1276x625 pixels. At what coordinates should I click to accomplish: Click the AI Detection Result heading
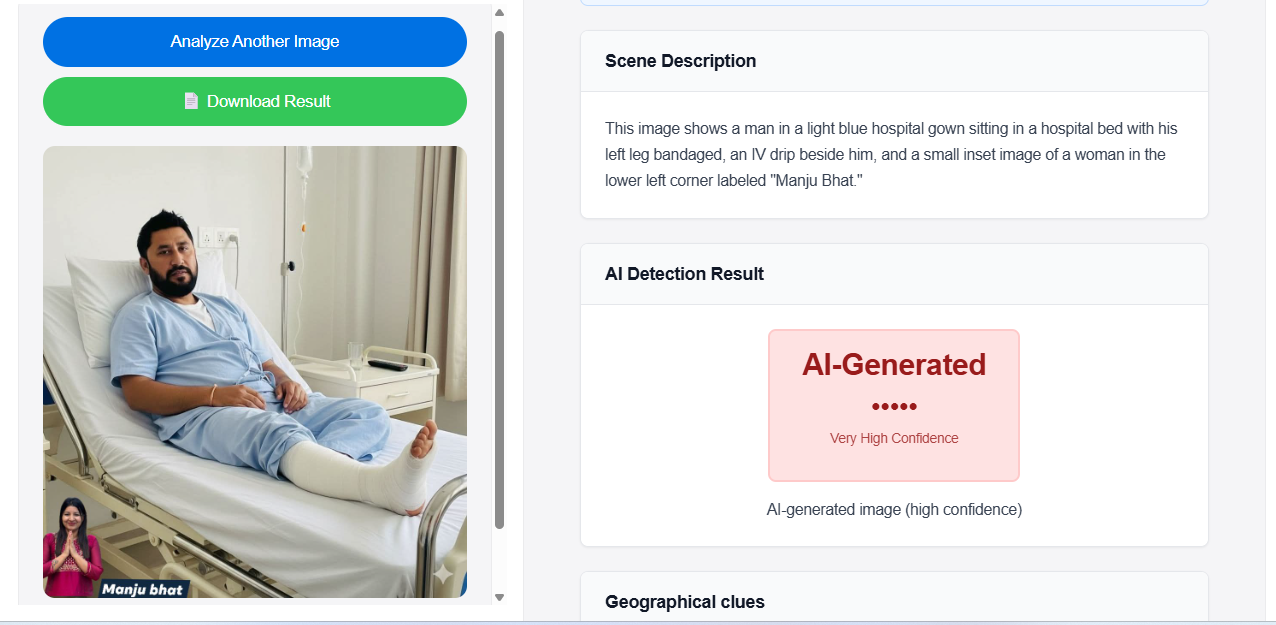coord(684,274)
